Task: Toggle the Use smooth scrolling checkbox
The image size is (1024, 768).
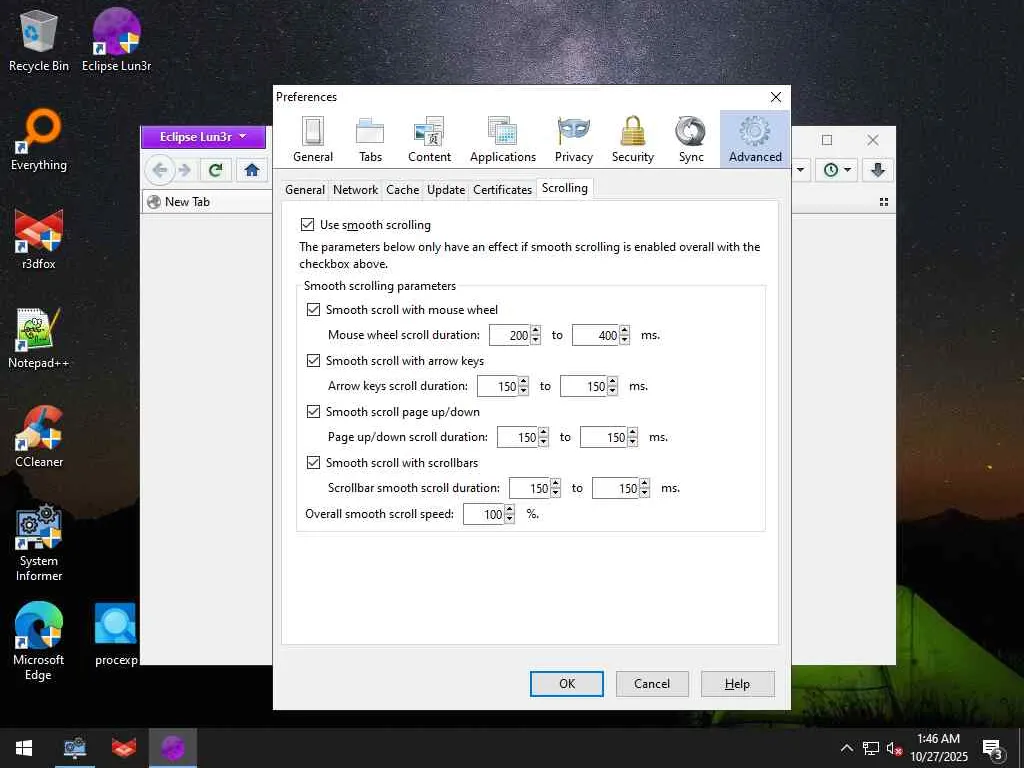Action: pyautogui.click(x=307, y=225)
